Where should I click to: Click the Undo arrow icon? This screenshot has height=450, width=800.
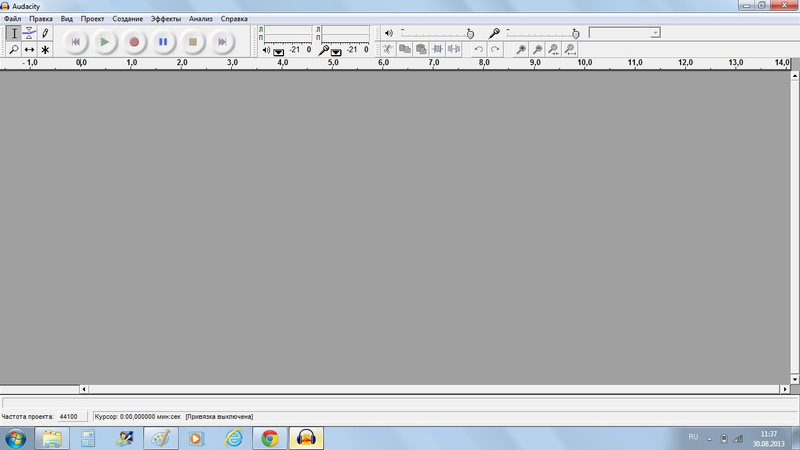(479, 49)
